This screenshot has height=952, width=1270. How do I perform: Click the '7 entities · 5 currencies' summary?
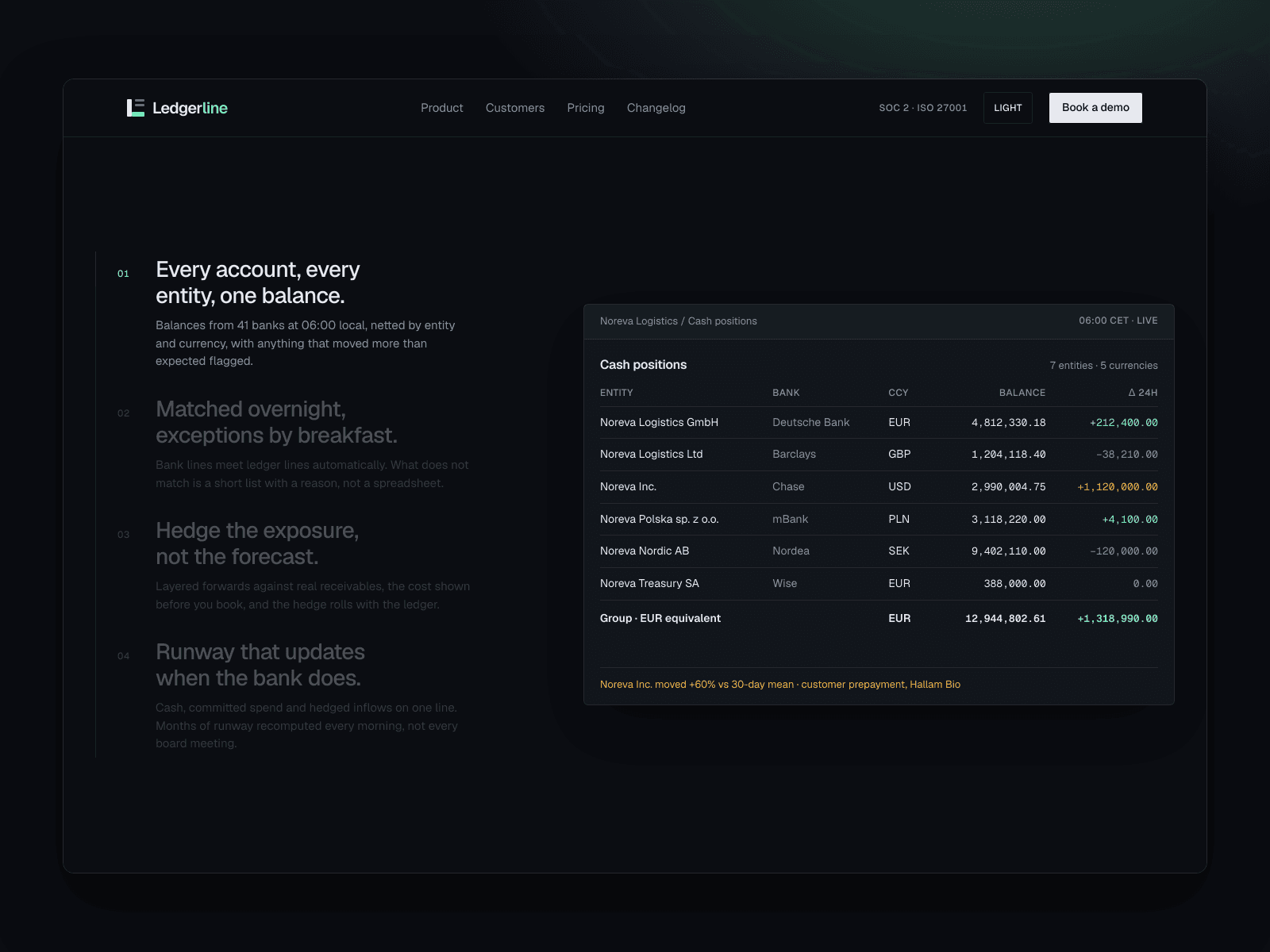[1103, 366]
